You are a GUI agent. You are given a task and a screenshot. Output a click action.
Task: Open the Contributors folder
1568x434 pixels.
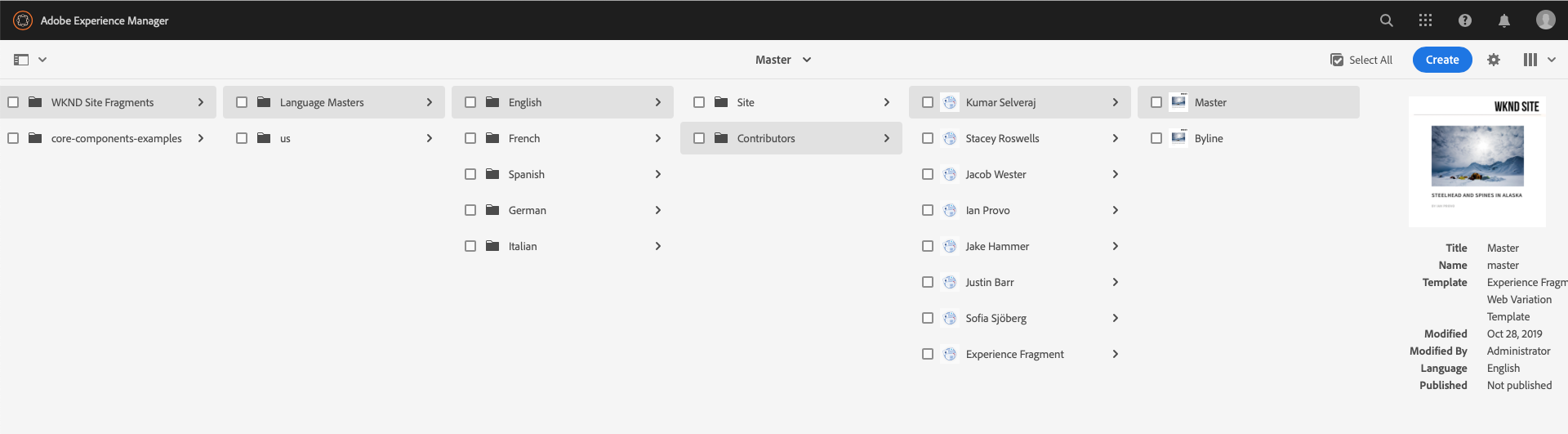766,138
